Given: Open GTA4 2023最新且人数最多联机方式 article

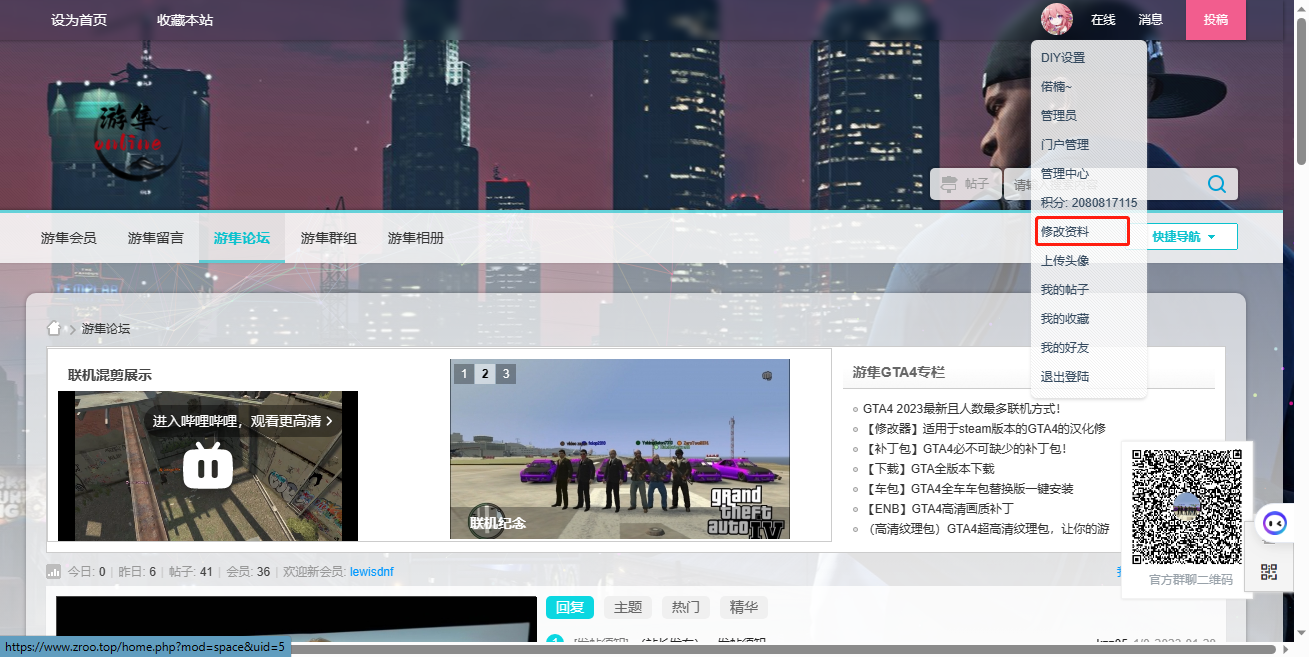Looking at the screenshot, I should (x=962, y=408).
